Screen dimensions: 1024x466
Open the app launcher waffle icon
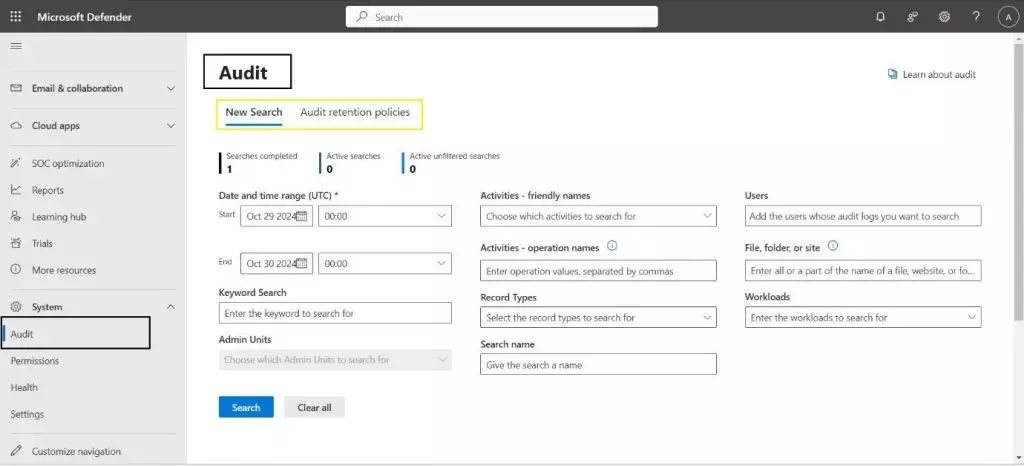[x=16, y=17]
